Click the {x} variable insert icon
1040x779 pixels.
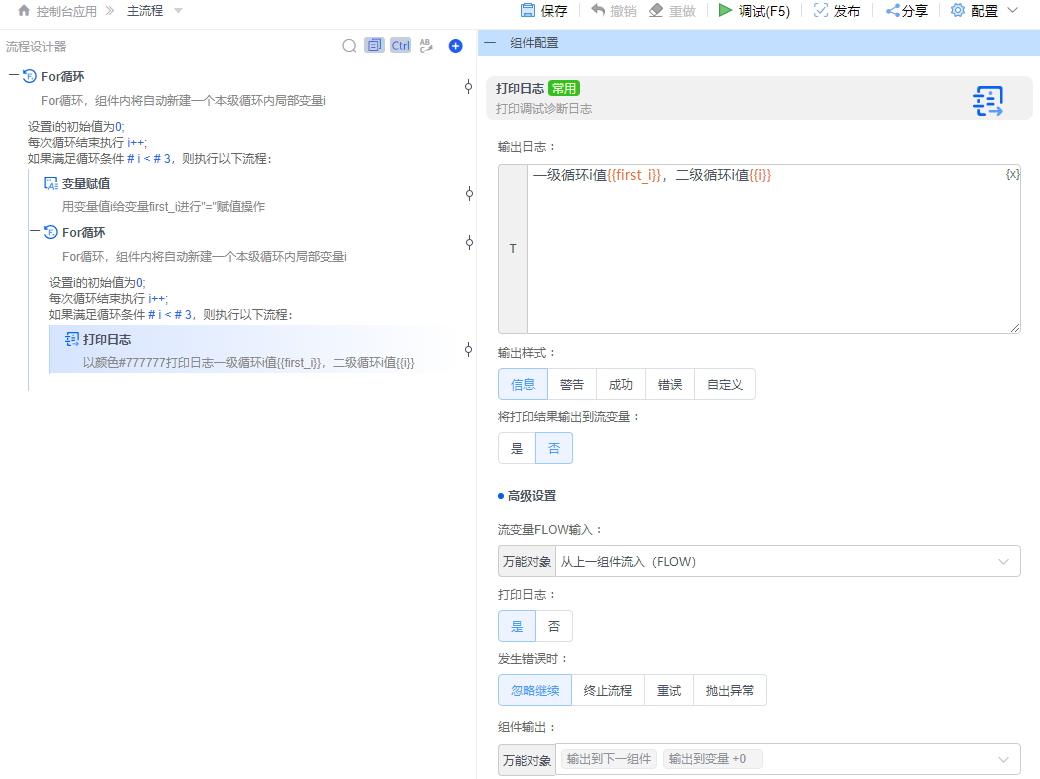[1012, 175]
